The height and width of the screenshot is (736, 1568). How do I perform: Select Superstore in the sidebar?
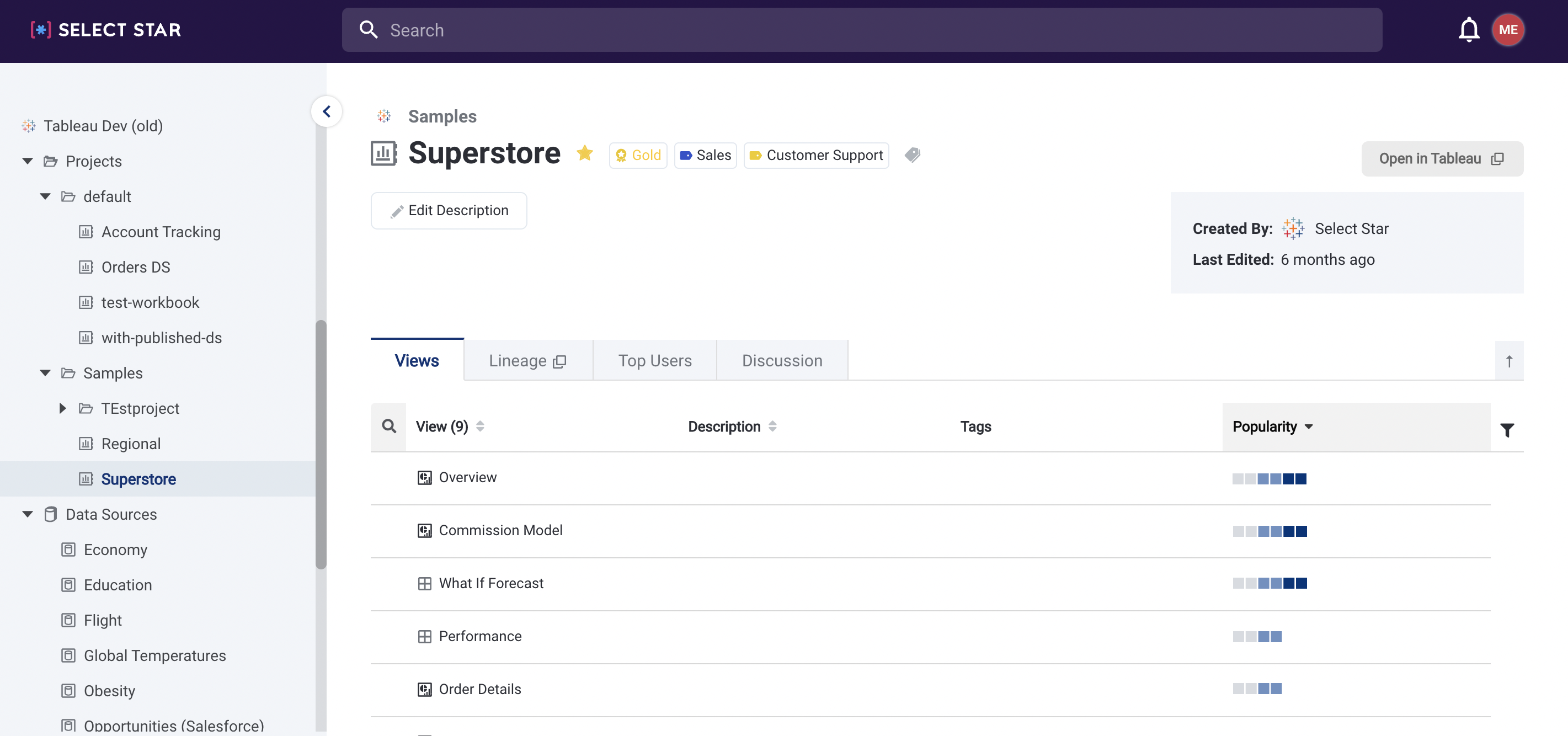pyautogui.click(x=138, y=478)
